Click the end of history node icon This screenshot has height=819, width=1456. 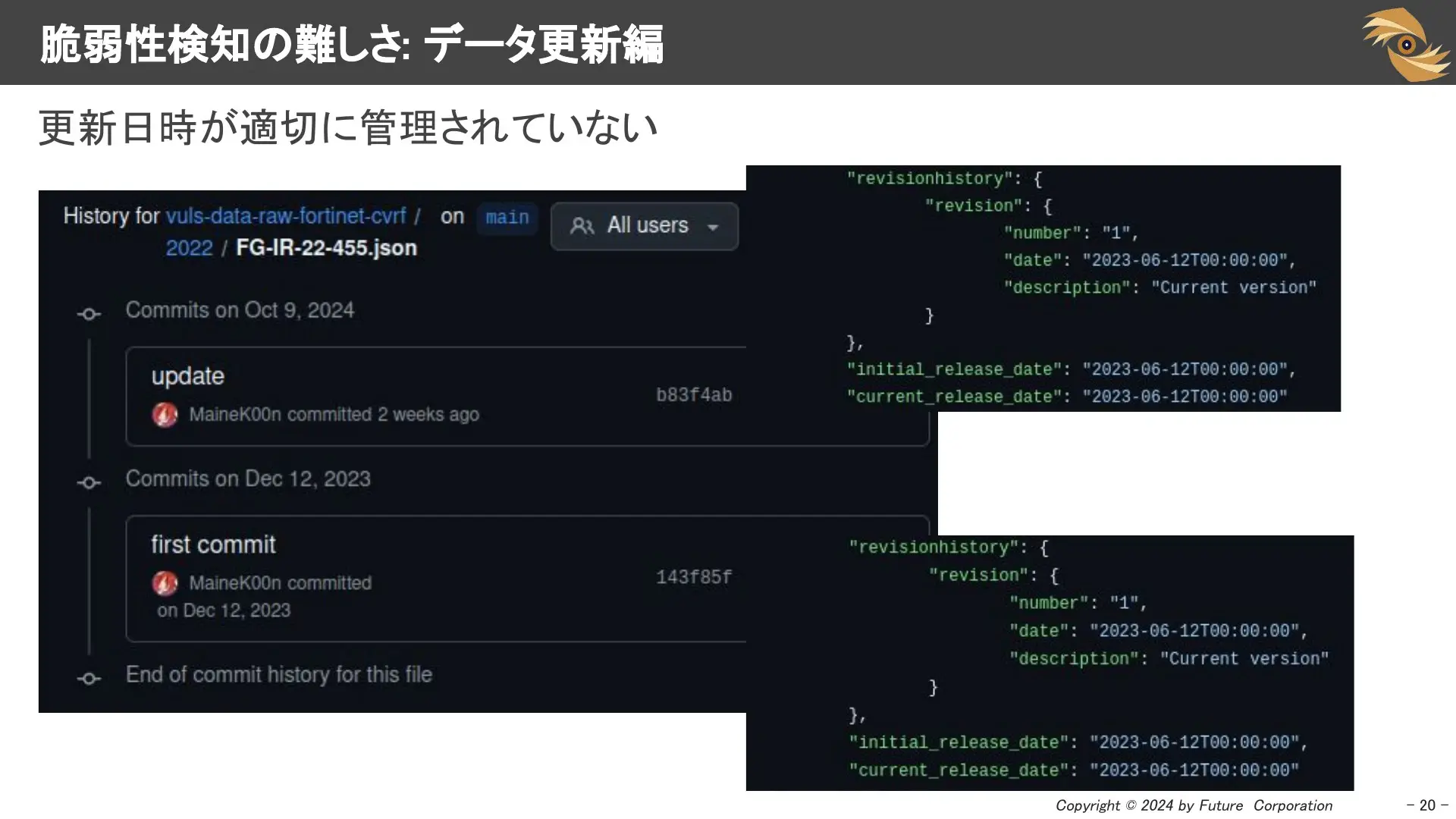(x=89, y=679)
